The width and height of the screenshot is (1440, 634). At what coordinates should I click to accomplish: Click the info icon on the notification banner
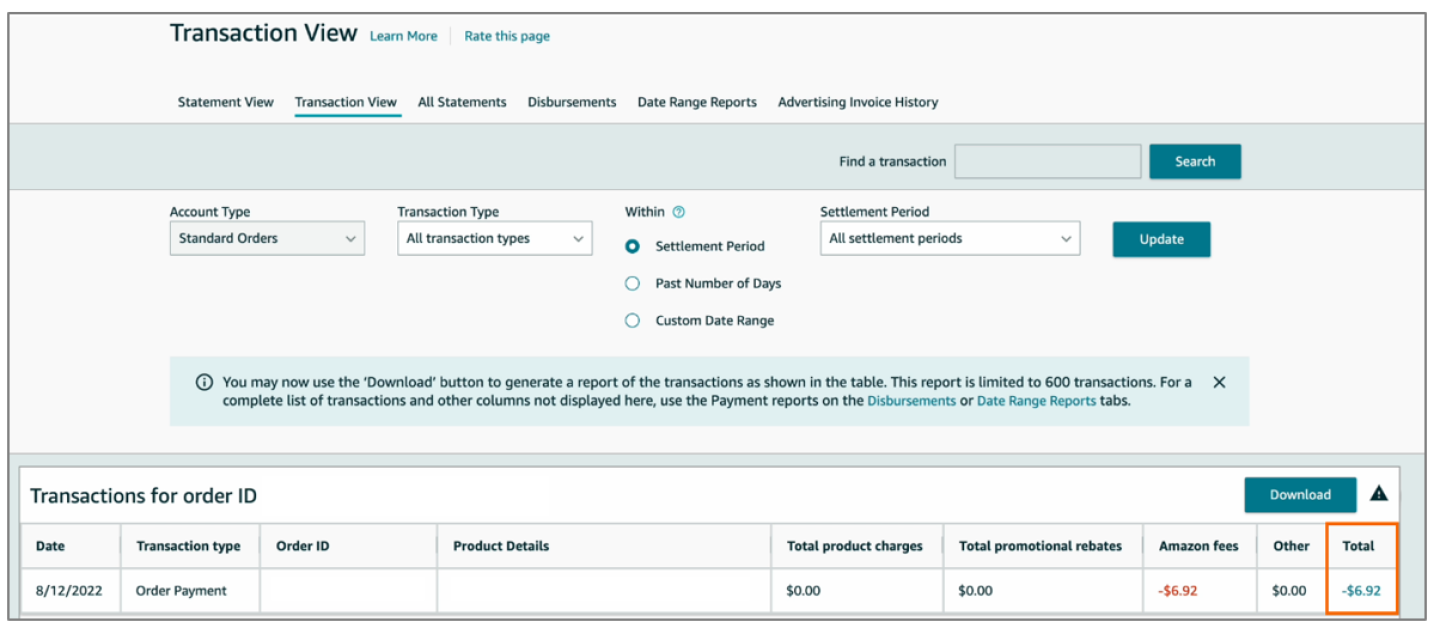pos(205,382)
